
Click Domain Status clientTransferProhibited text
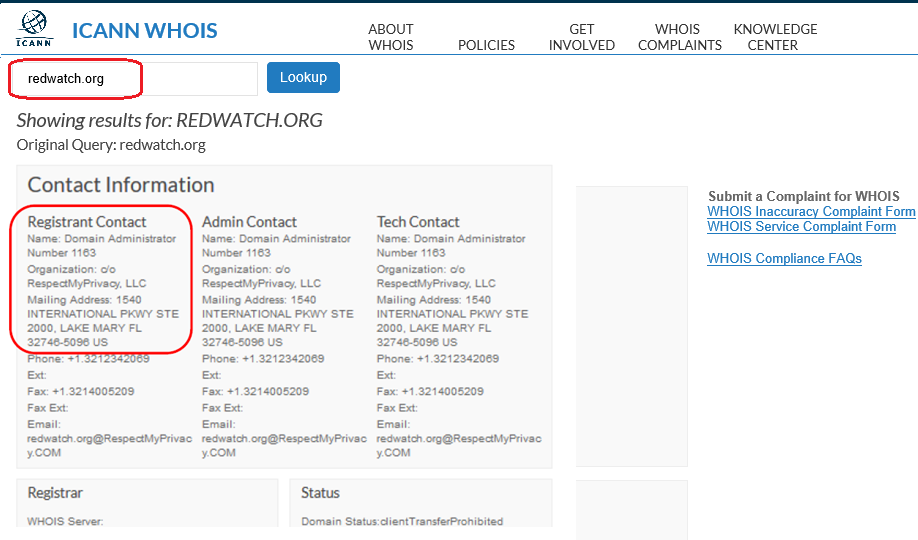pos(402,521)
